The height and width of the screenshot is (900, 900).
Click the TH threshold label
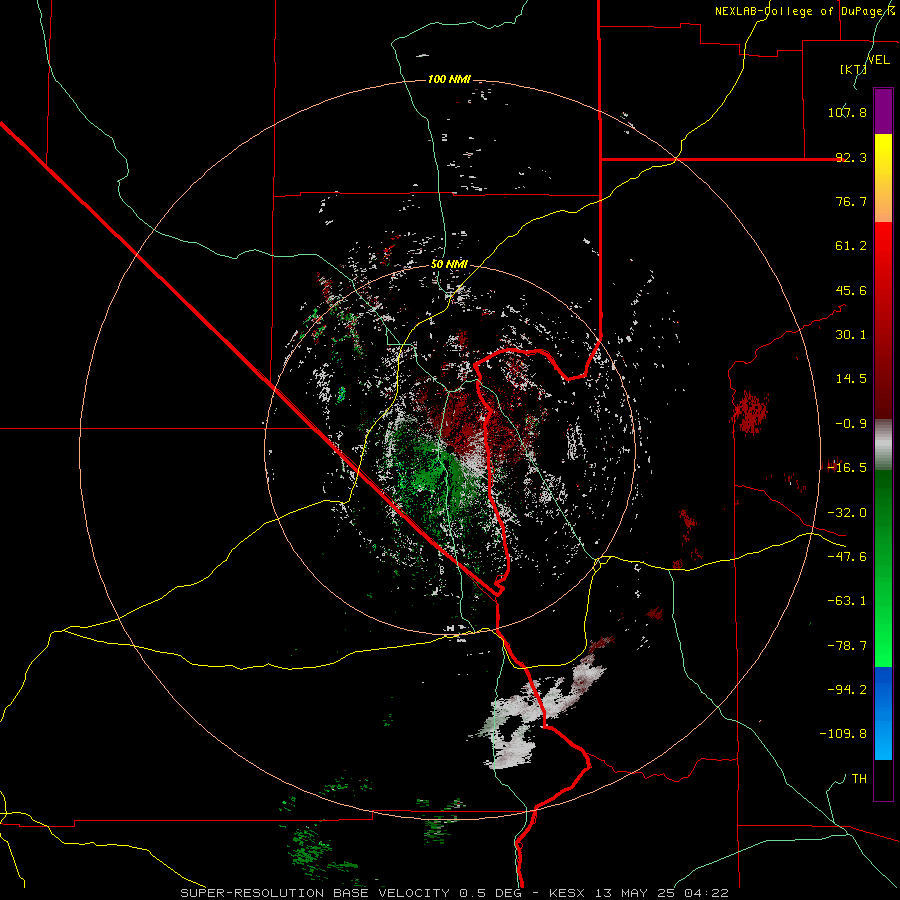click(859, 779)
